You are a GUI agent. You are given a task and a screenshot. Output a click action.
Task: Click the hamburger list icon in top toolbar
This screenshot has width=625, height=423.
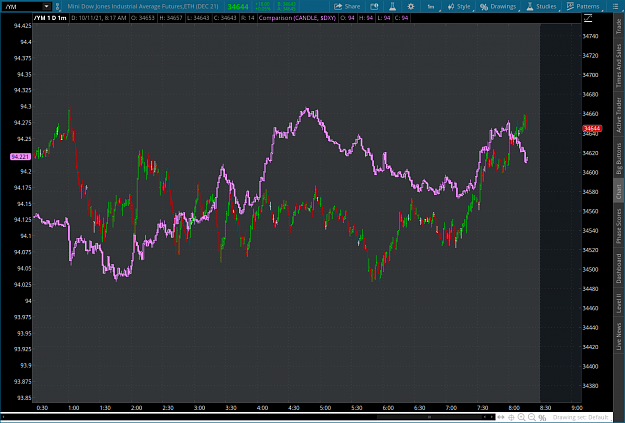coord(615,6)
